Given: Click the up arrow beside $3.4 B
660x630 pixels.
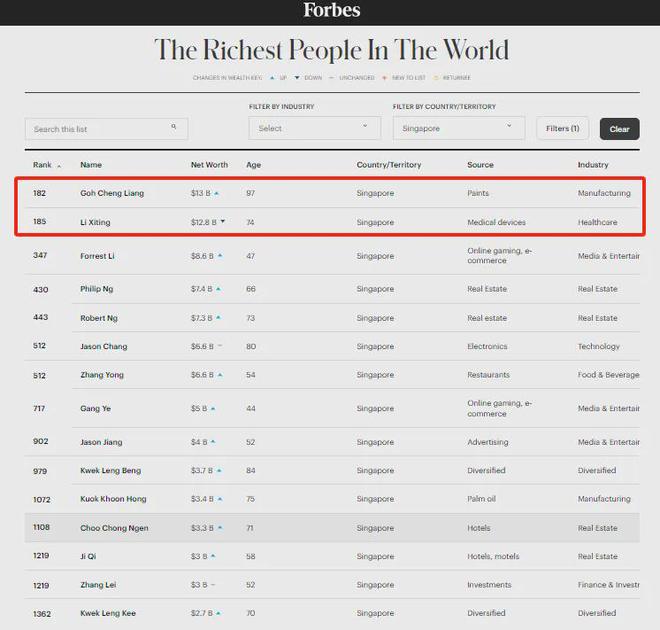Looking at the screenshot, I should tap(220, 499).
